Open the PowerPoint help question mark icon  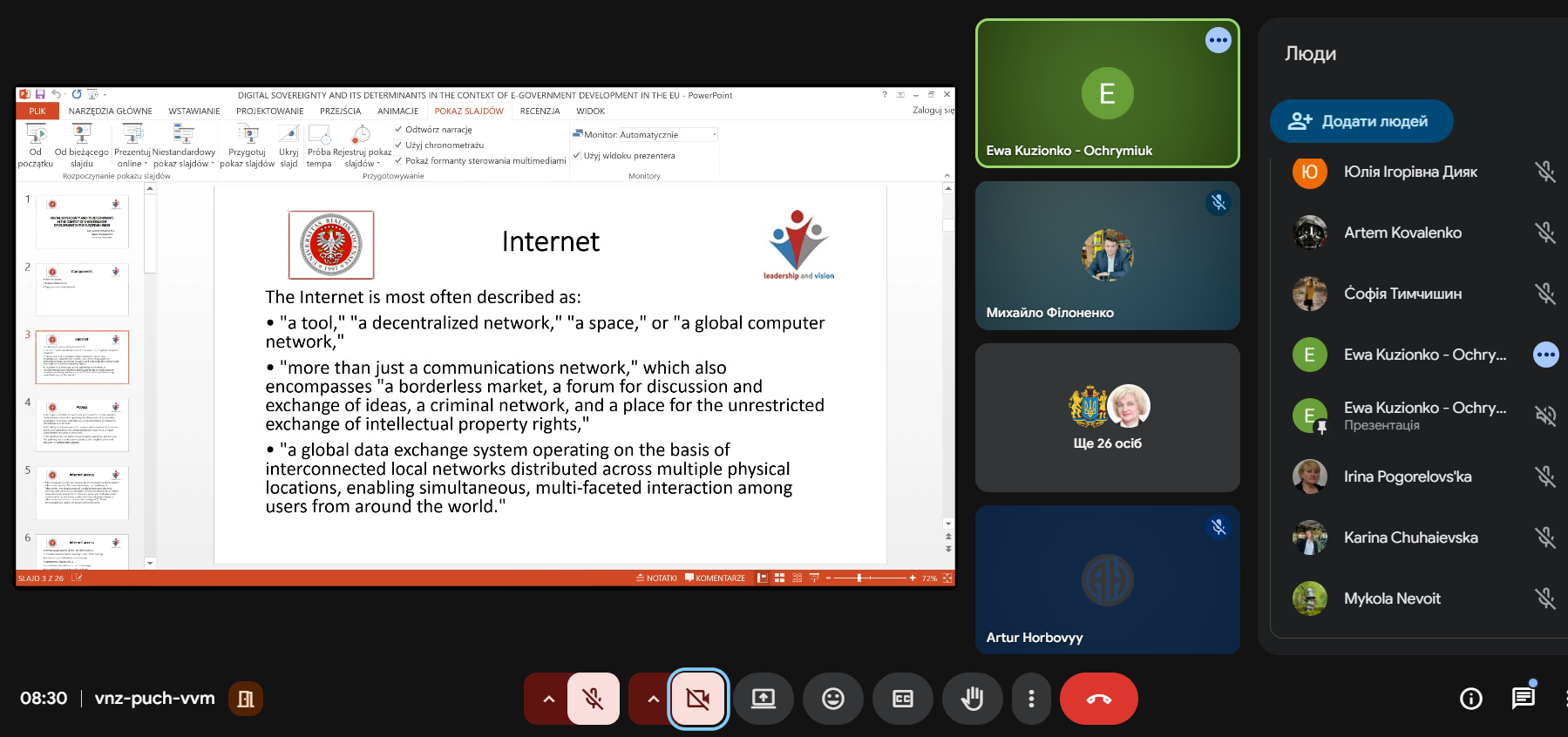pos(885,94)
